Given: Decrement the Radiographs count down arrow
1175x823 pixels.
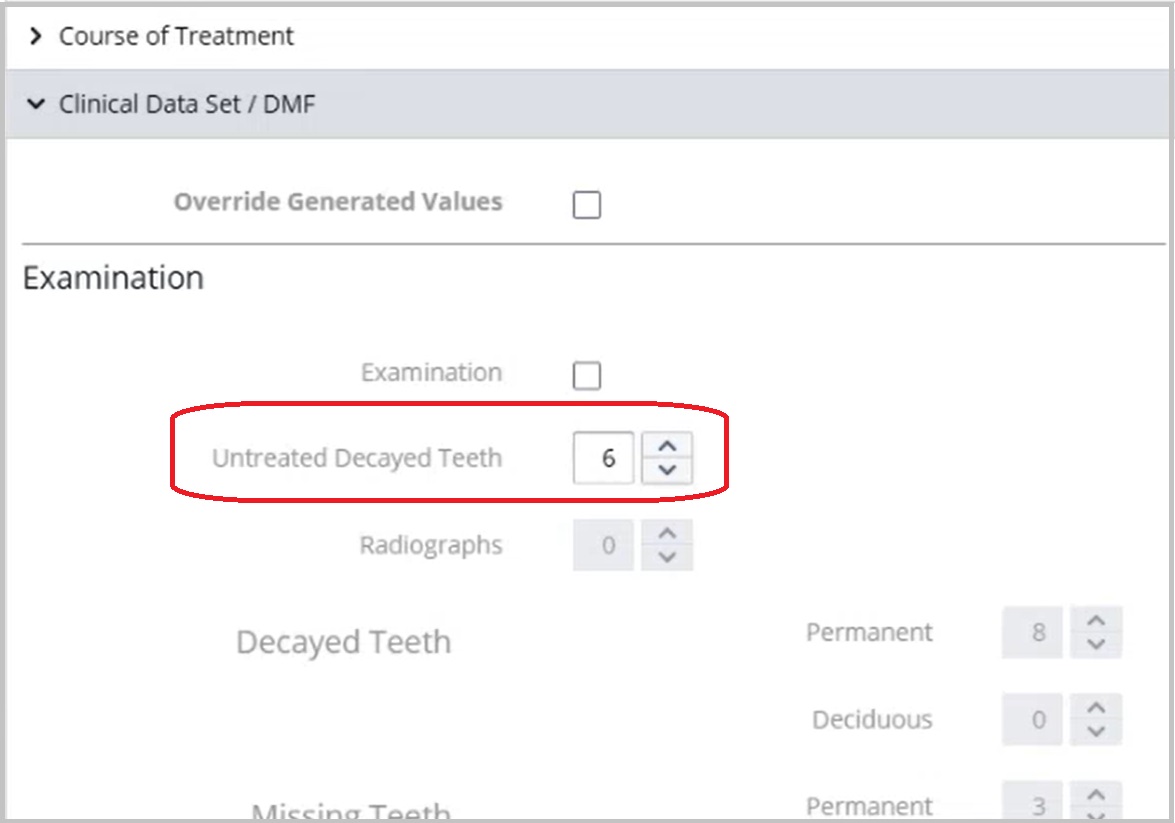Looking at the screenshot, I should click(x=667, y=558).
